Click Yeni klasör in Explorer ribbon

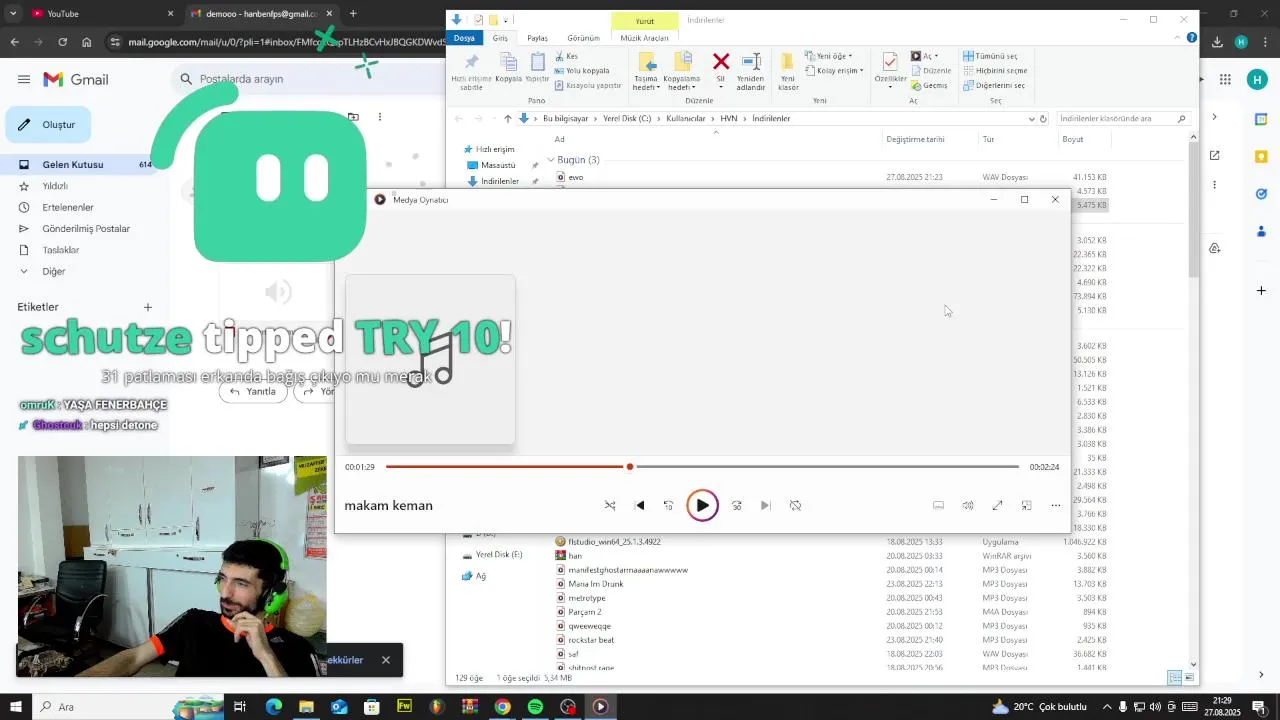[x=788, y=71]
